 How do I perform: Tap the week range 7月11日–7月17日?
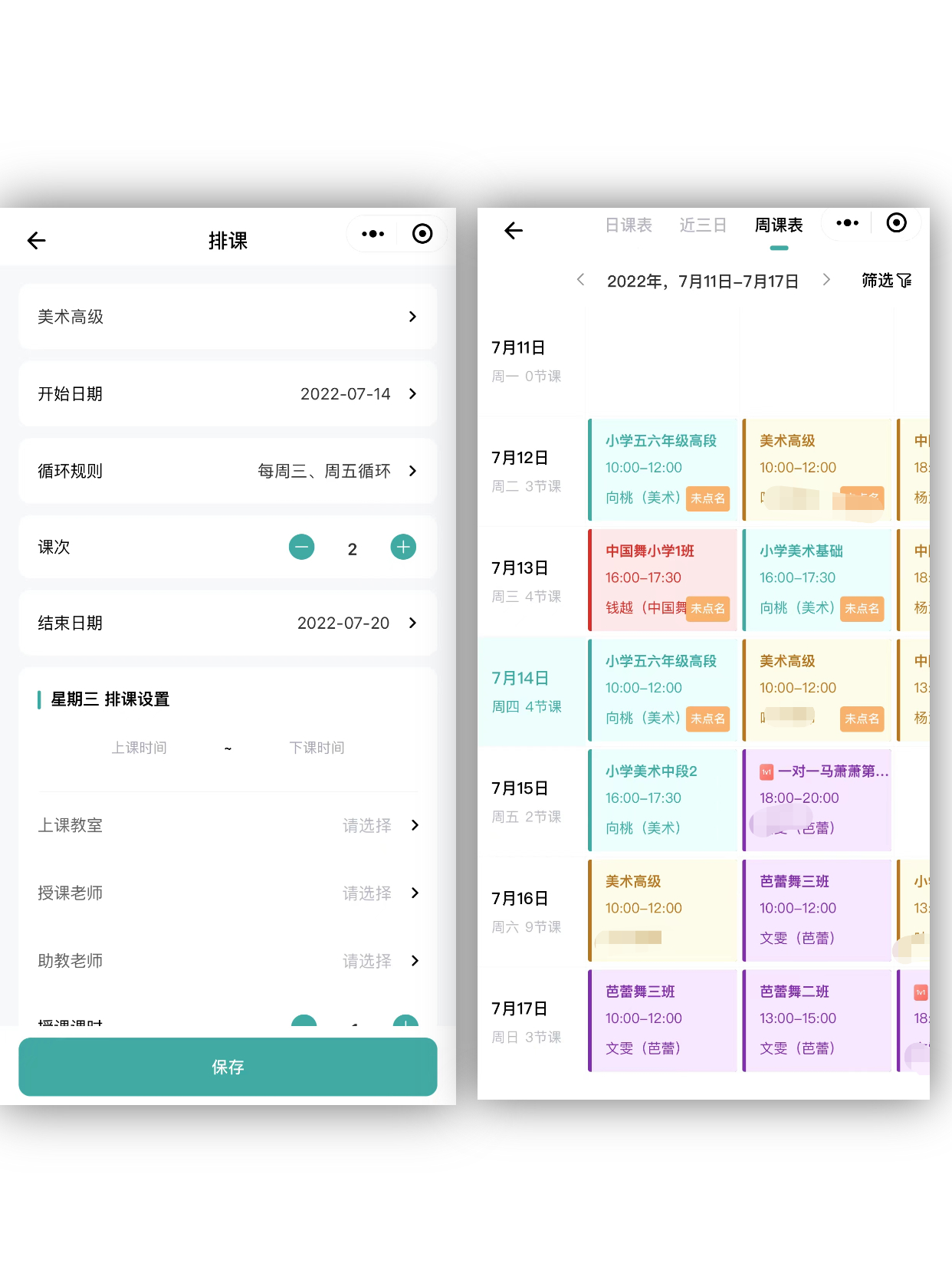(x=703, y=281)
